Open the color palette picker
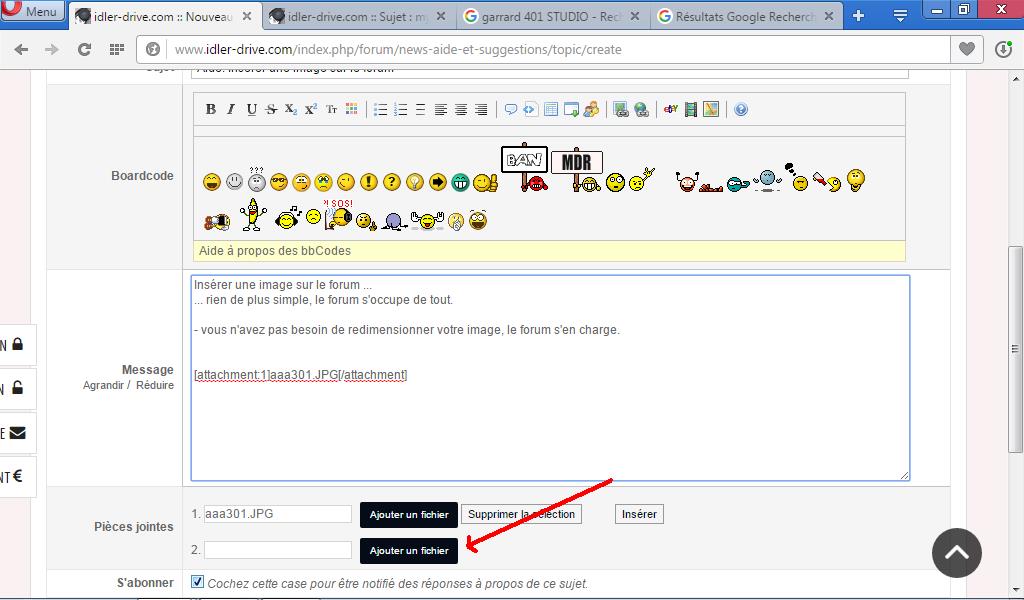1024x600 pixels. [x=351, y=110]
